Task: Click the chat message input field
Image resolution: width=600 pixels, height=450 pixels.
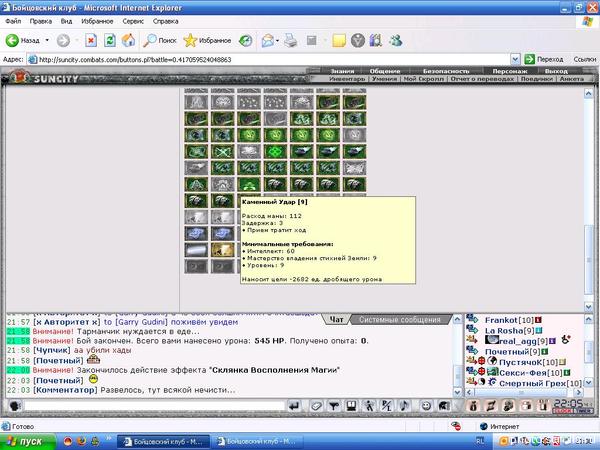Action: [155, 406]
